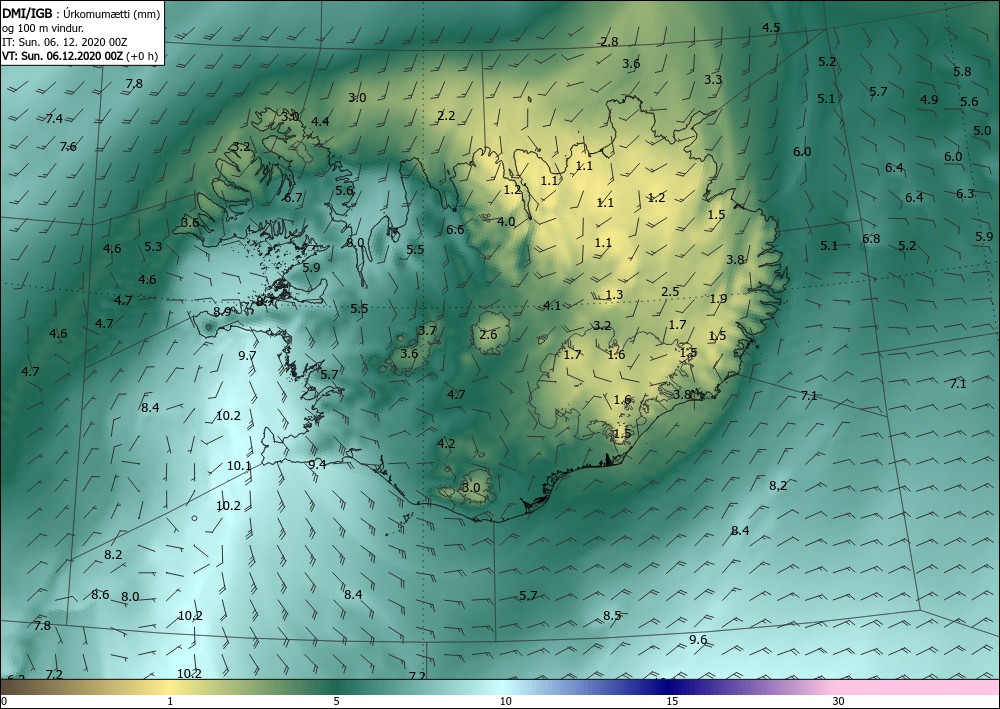This screenshot has height=709, width=1000.
Task: Click the map value 8.5
Action: [x=612, y=616]
